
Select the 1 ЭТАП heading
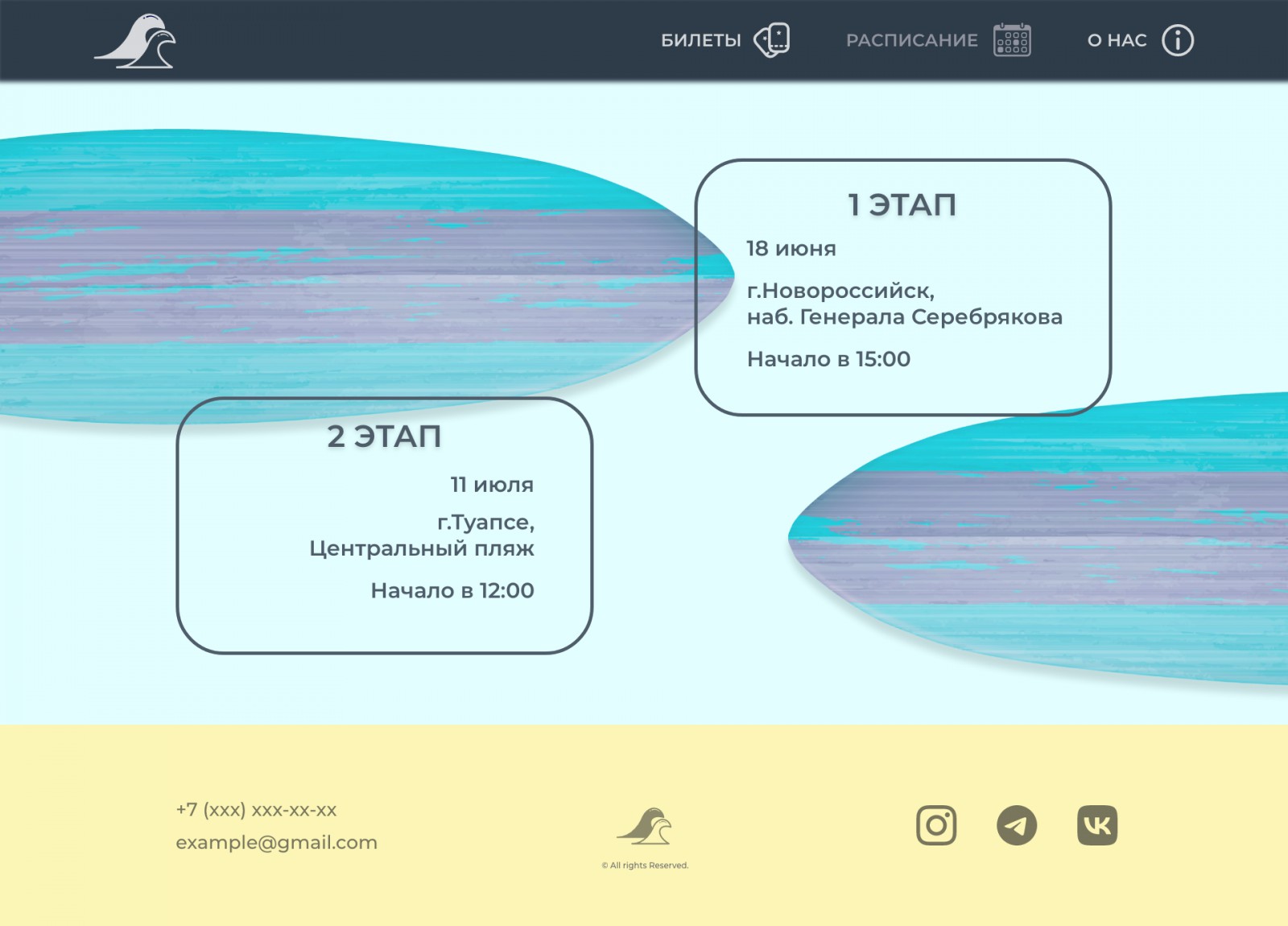(902, 205)
